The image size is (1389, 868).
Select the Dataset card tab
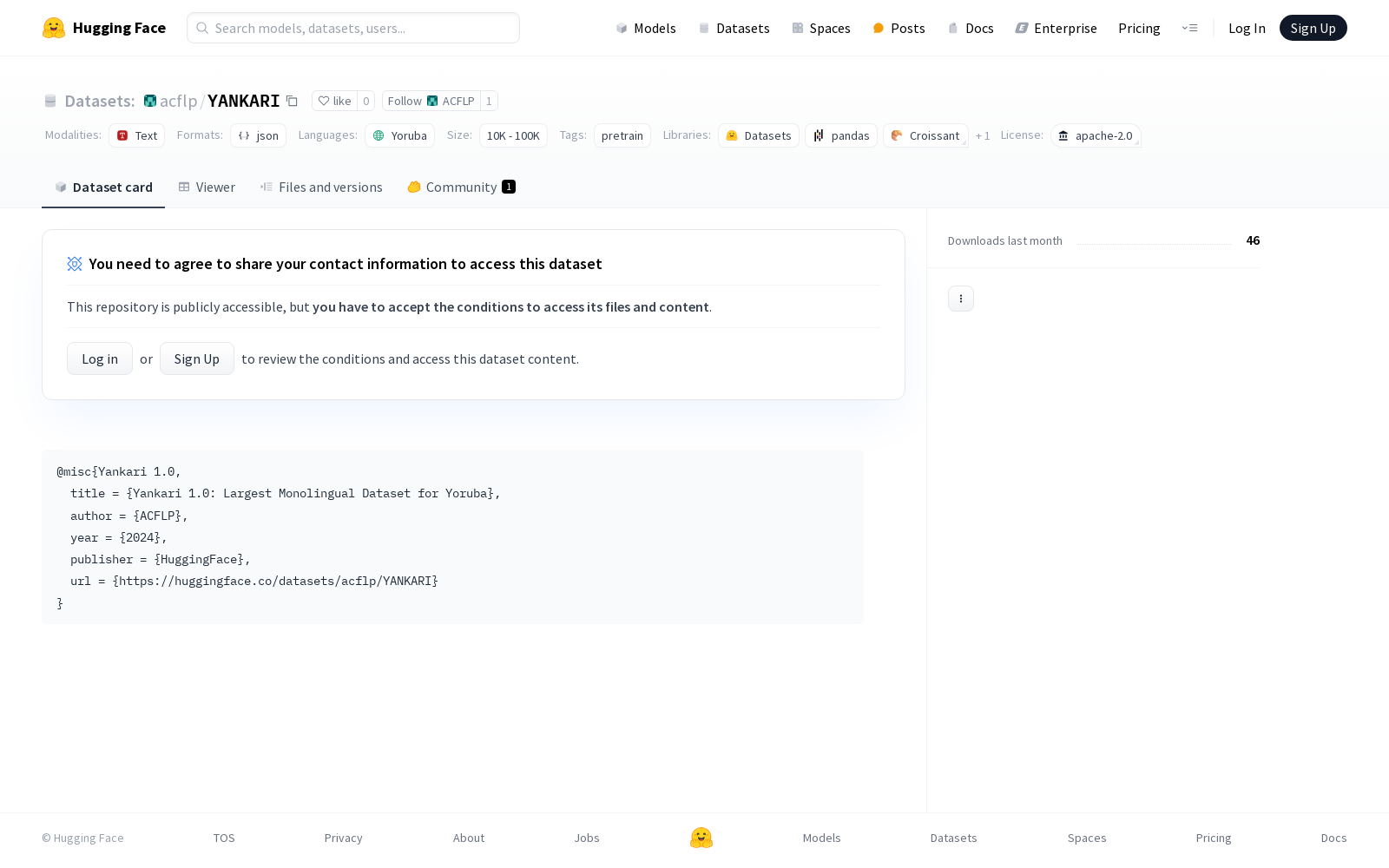click(x=103, y=187)
